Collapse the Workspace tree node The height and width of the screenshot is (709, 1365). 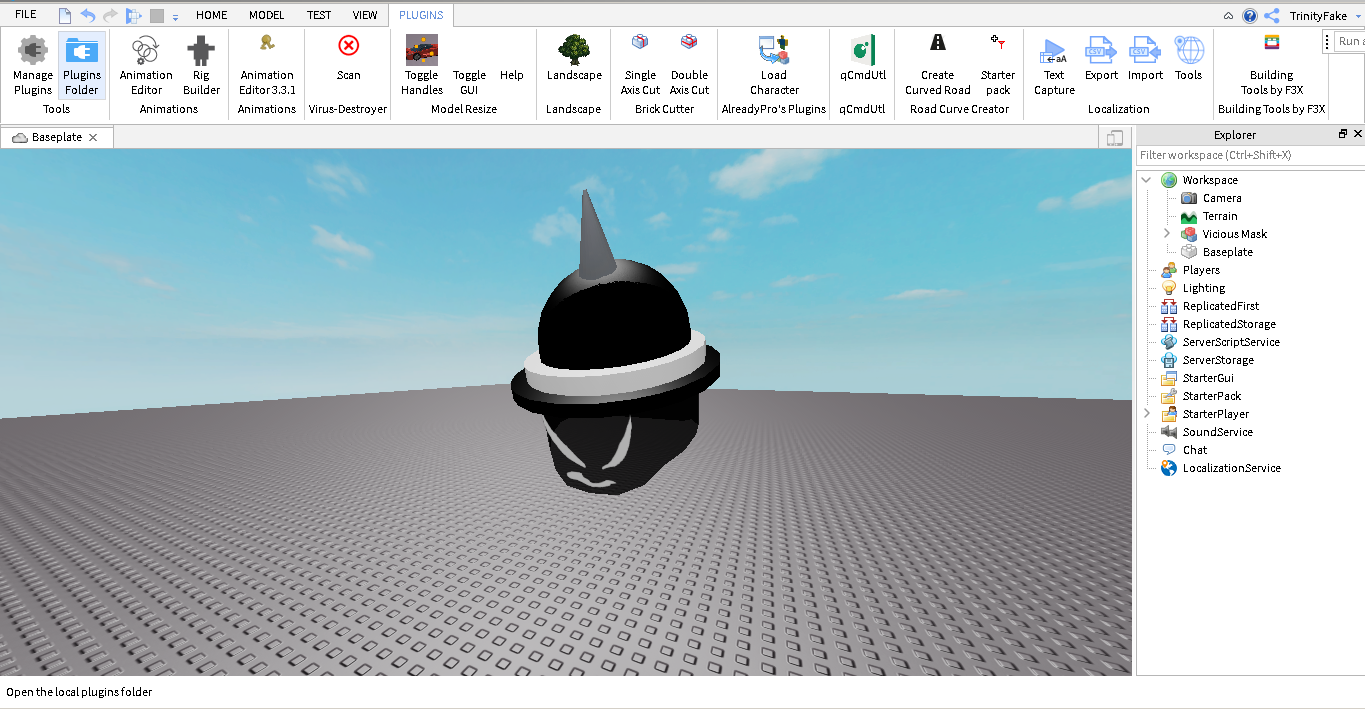point(1146,180)
